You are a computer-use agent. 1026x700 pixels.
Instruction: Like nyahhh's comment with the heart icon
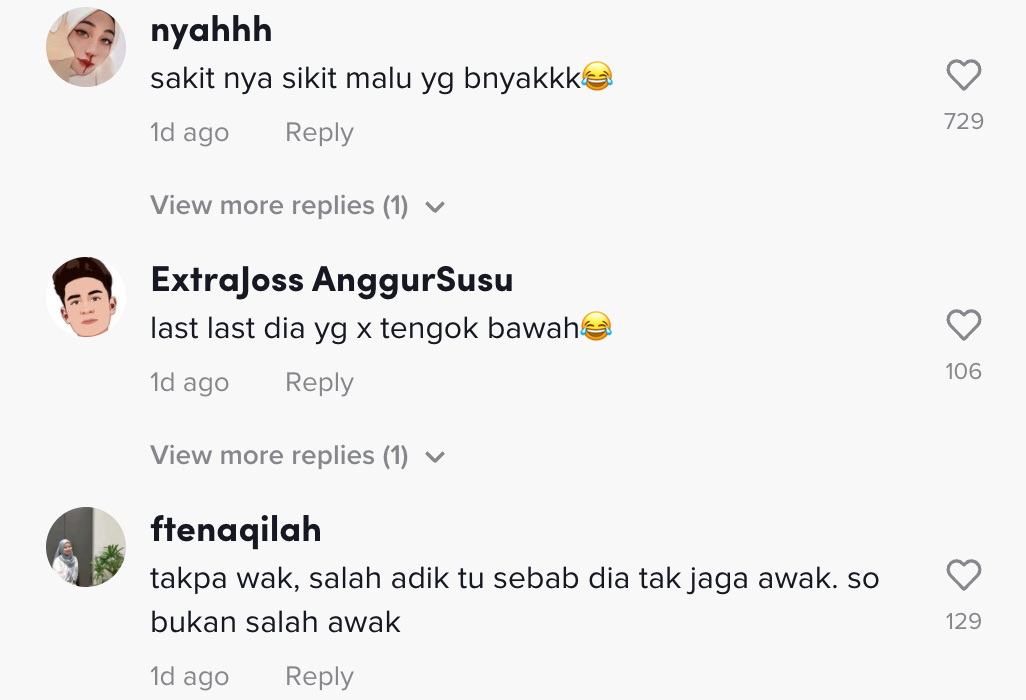[x=963, y=75]
